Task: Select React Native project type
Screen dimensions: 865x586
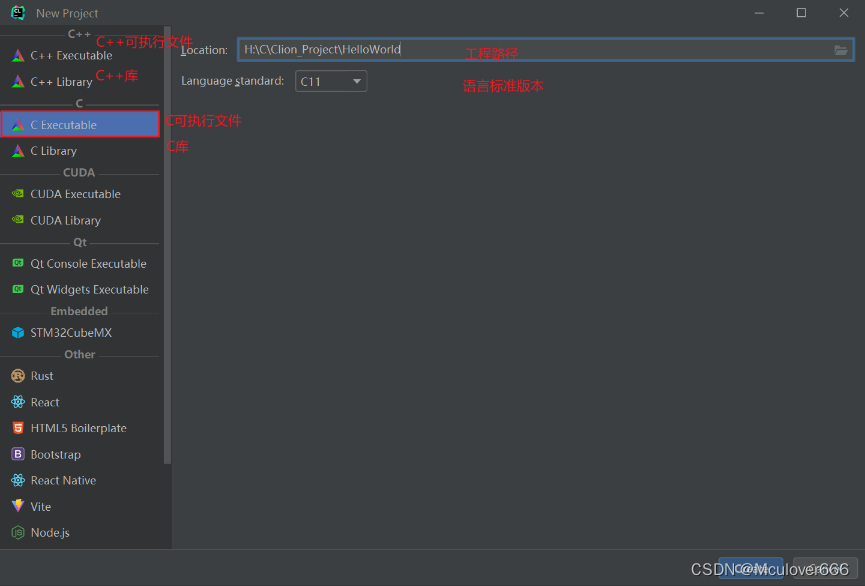Action: coord(80,480)
